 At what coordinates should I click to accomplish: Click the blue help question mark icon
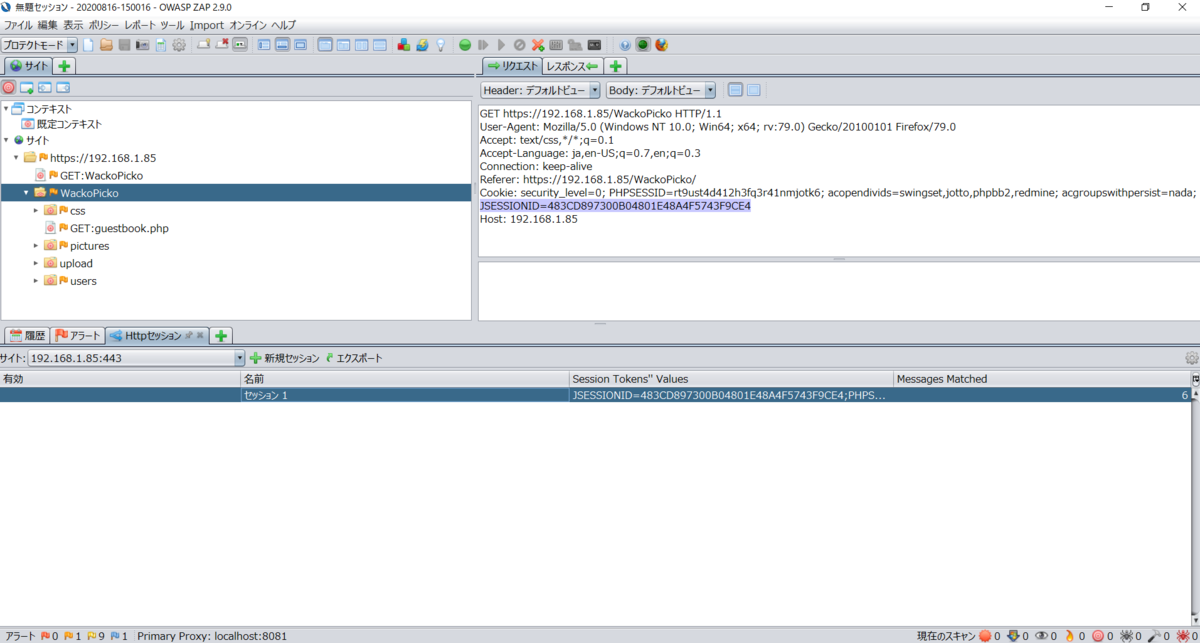click(x=625, y=45)
